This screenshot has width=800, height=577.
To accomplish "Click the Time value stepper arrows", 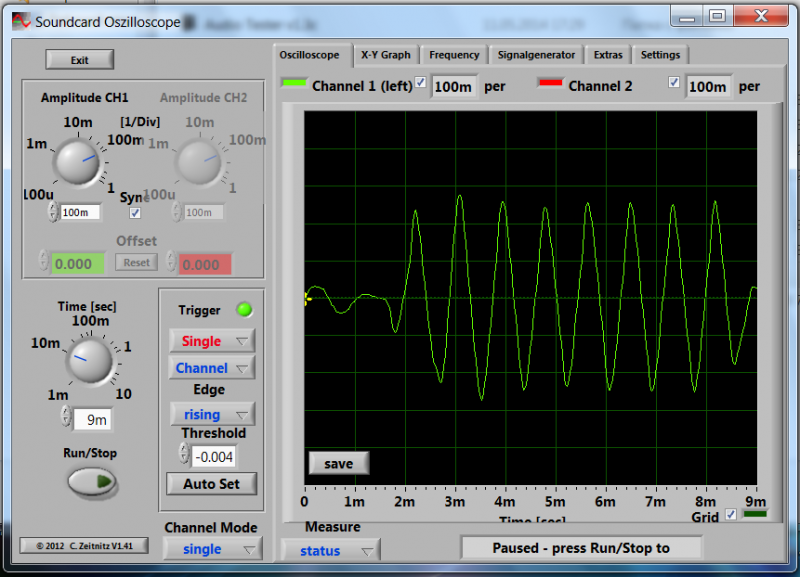I will pos(66,416).
